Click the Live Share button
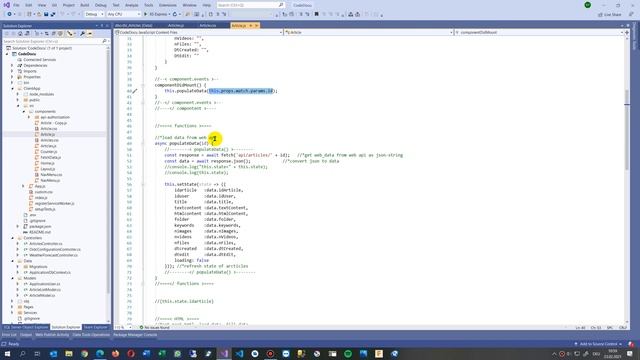Screen dimensions: 640x360 (x=610, y=14)
